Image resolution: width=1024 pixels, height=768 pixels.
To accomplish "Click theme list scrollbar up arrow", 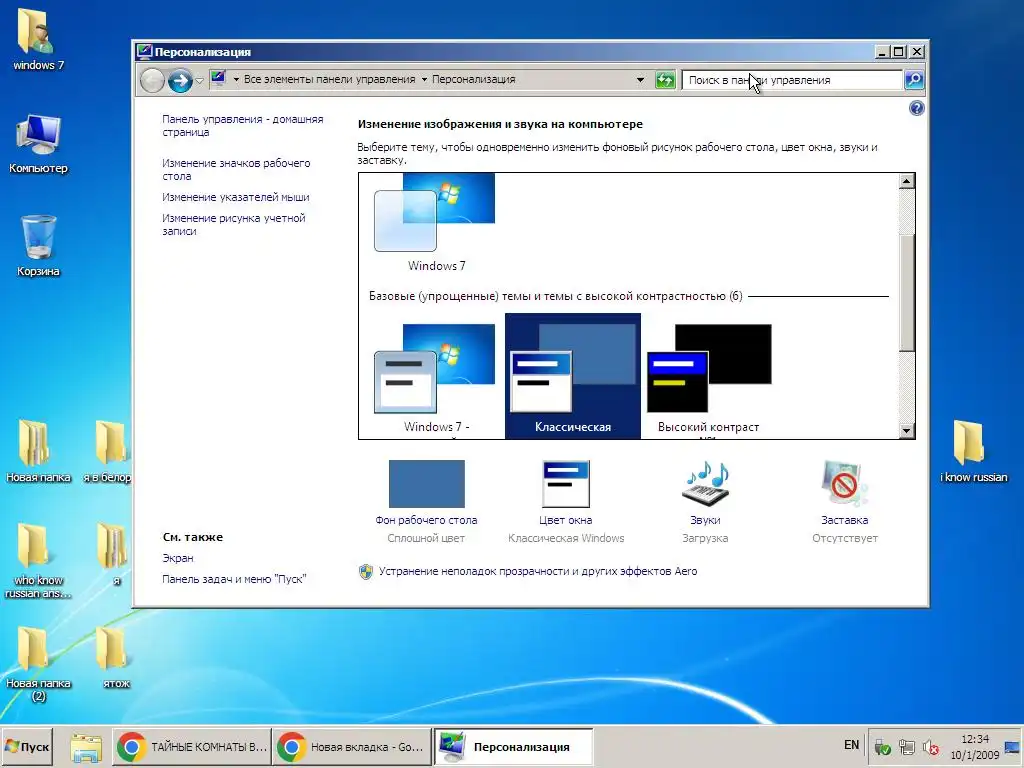I will [x=906, y=182].
